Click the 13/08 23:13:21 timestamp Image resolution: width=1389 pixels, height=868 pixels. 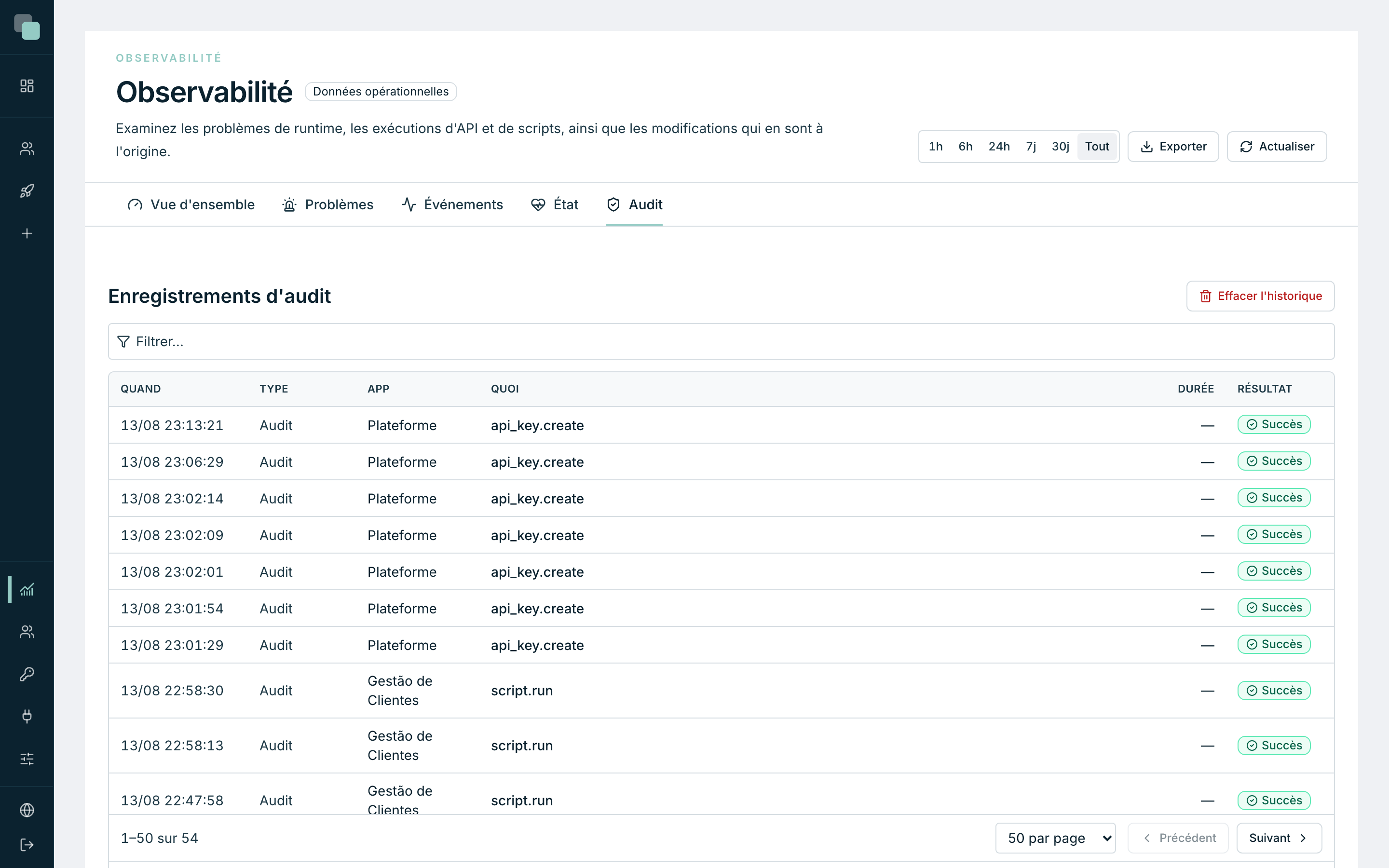(x=172, y=425)
